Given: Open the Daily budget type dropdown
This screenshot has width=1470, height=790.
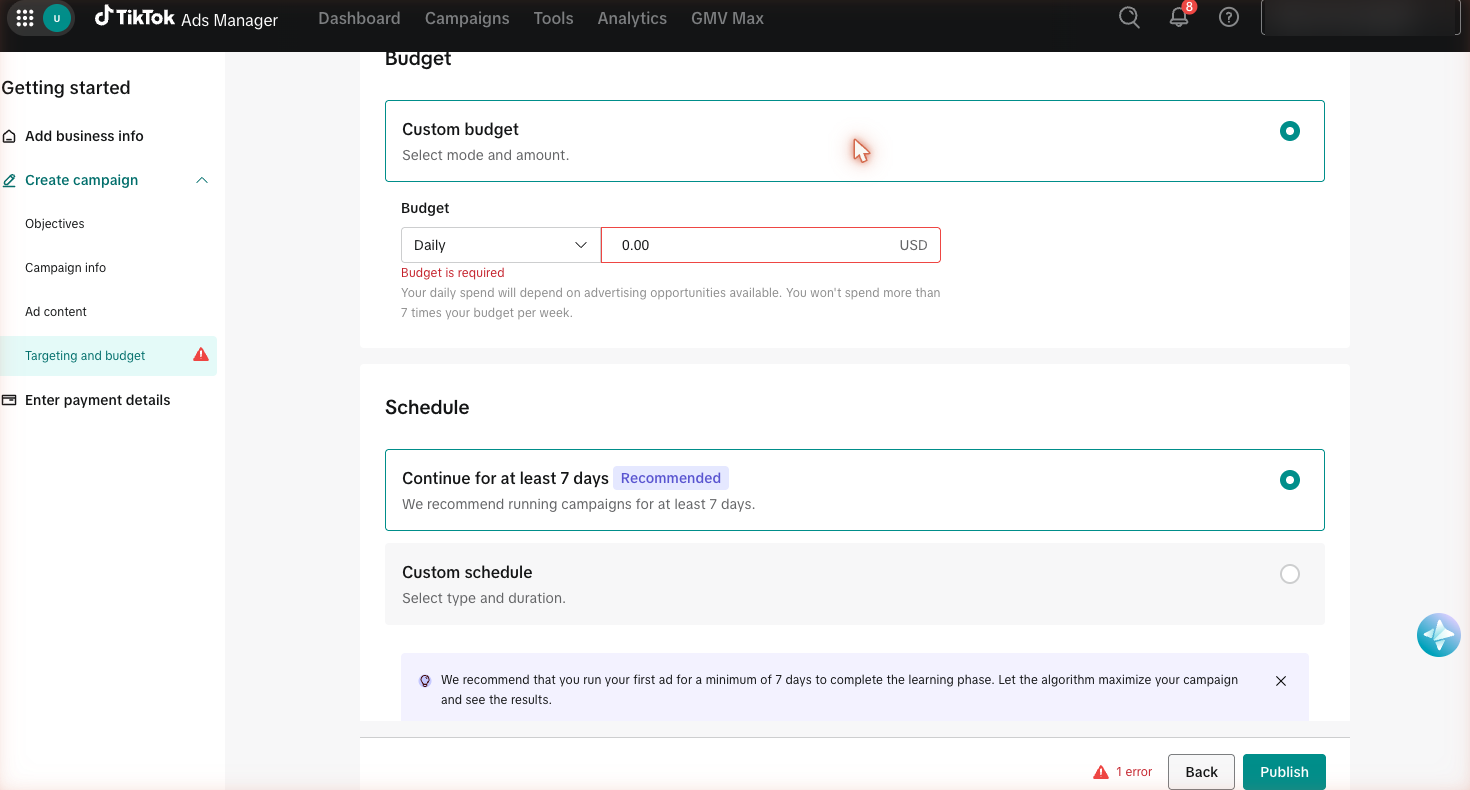Looking at the screenshot, I should pyautogui.click(x=501, y=245).
